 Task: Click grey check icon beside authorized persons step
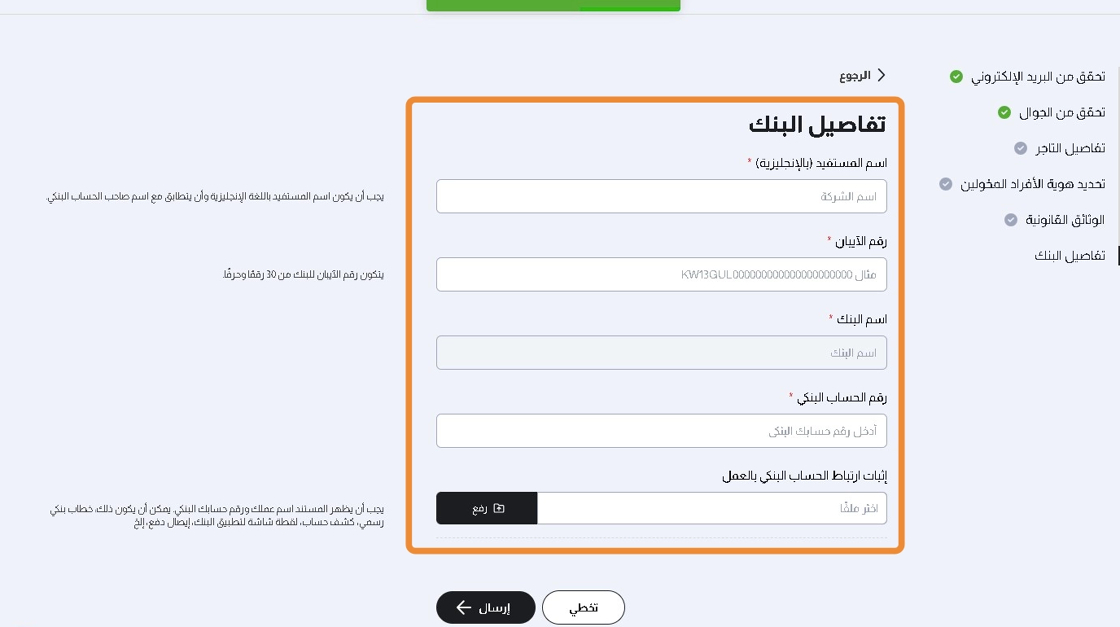[945, 184]
